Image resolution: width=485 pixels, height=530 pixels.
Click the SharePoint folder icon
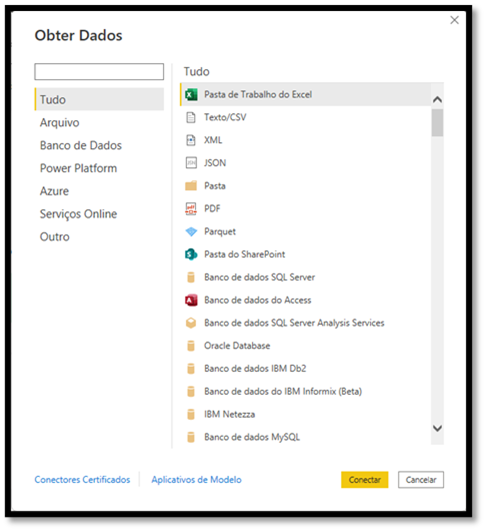[x=191, y=254]
